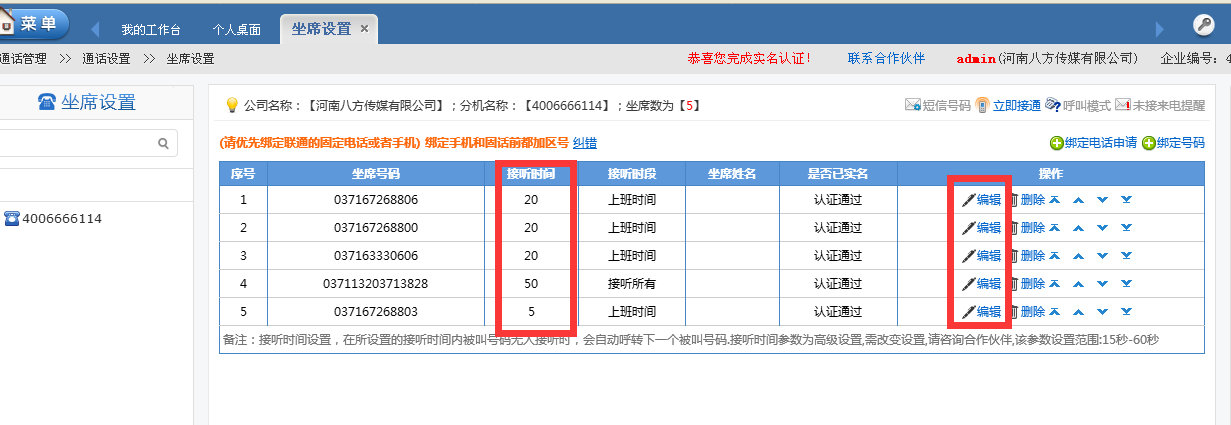Send row 5 to bottom with double-down arrow
This screenshot has width=1231, height=425.
point(1126,312)
